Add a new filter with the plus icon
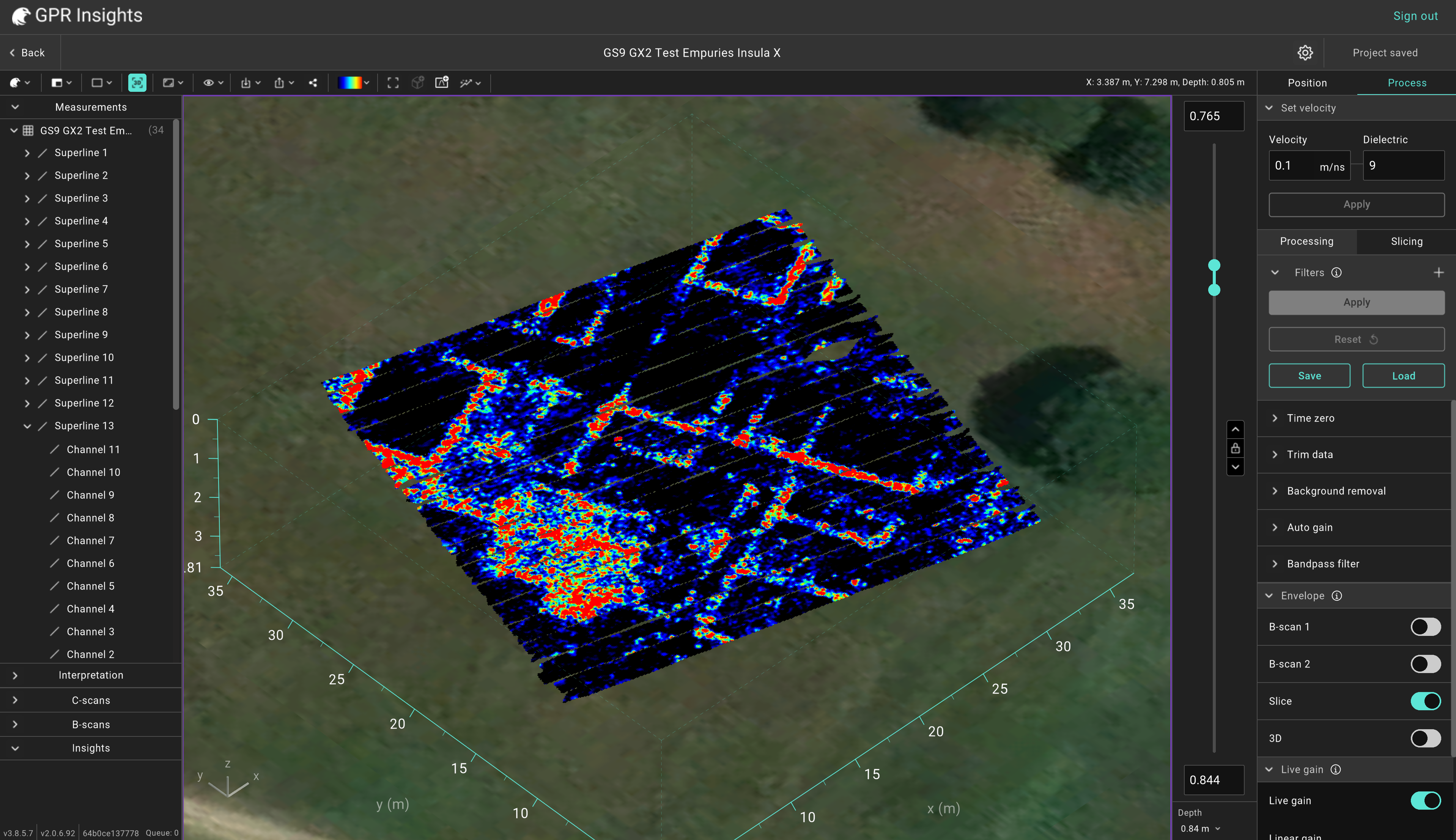This screenshot has height=840, width=1456. tap(1439, 272)
